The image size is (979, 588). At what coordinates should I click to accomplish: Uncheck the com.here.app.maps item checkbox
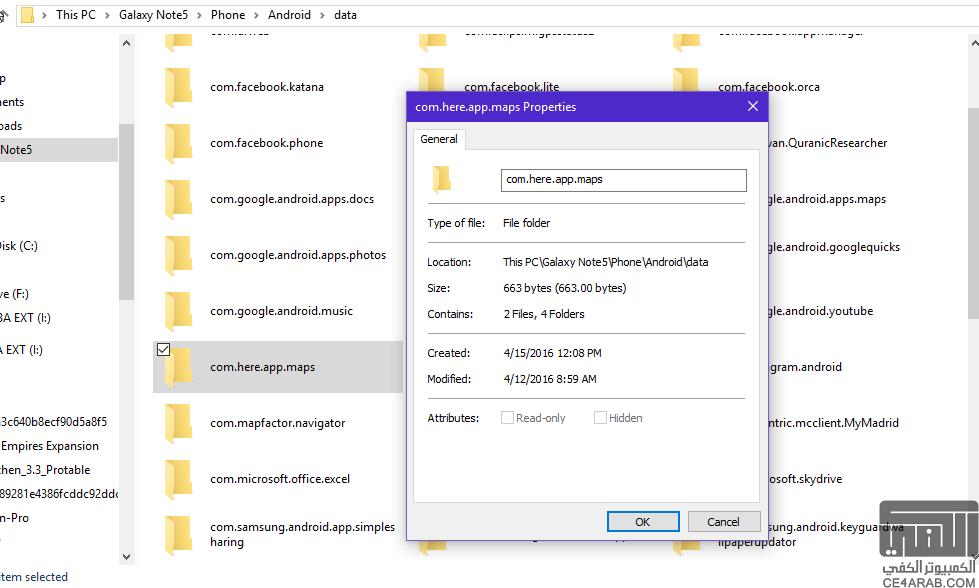(163, 350)
